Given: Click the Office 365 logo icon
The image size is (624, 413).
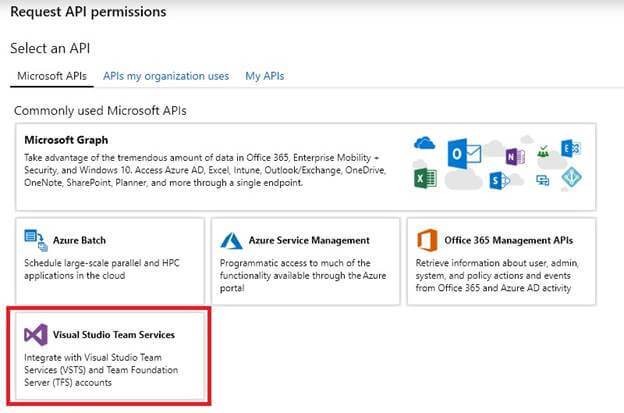Looking at the screenshot, I should [427, 240].
